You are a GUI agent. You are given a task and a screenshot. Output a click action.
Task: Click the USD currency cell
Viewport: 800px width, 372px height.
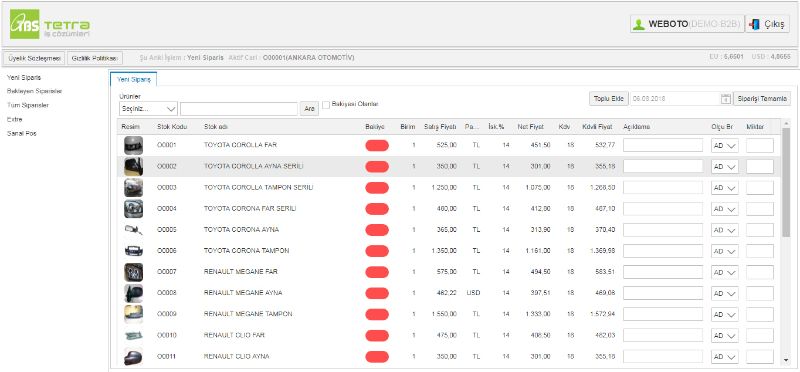[473, 293]
